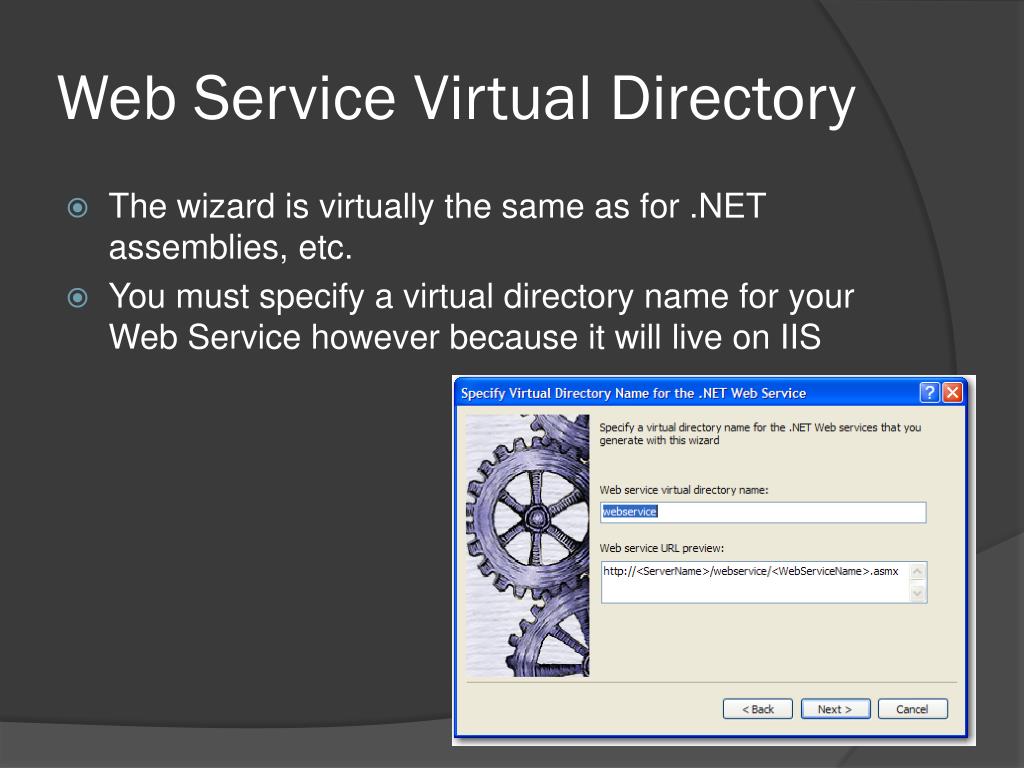Image resolution: width=1024 pixels, height=768 pixels.
Task: Select the dialog title bar text
Action: point(633,393)
